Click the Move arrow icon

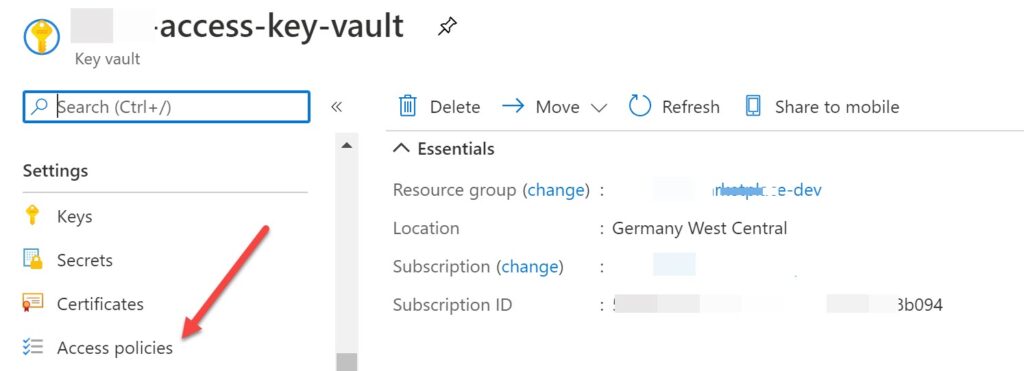[x=513, y=106]
